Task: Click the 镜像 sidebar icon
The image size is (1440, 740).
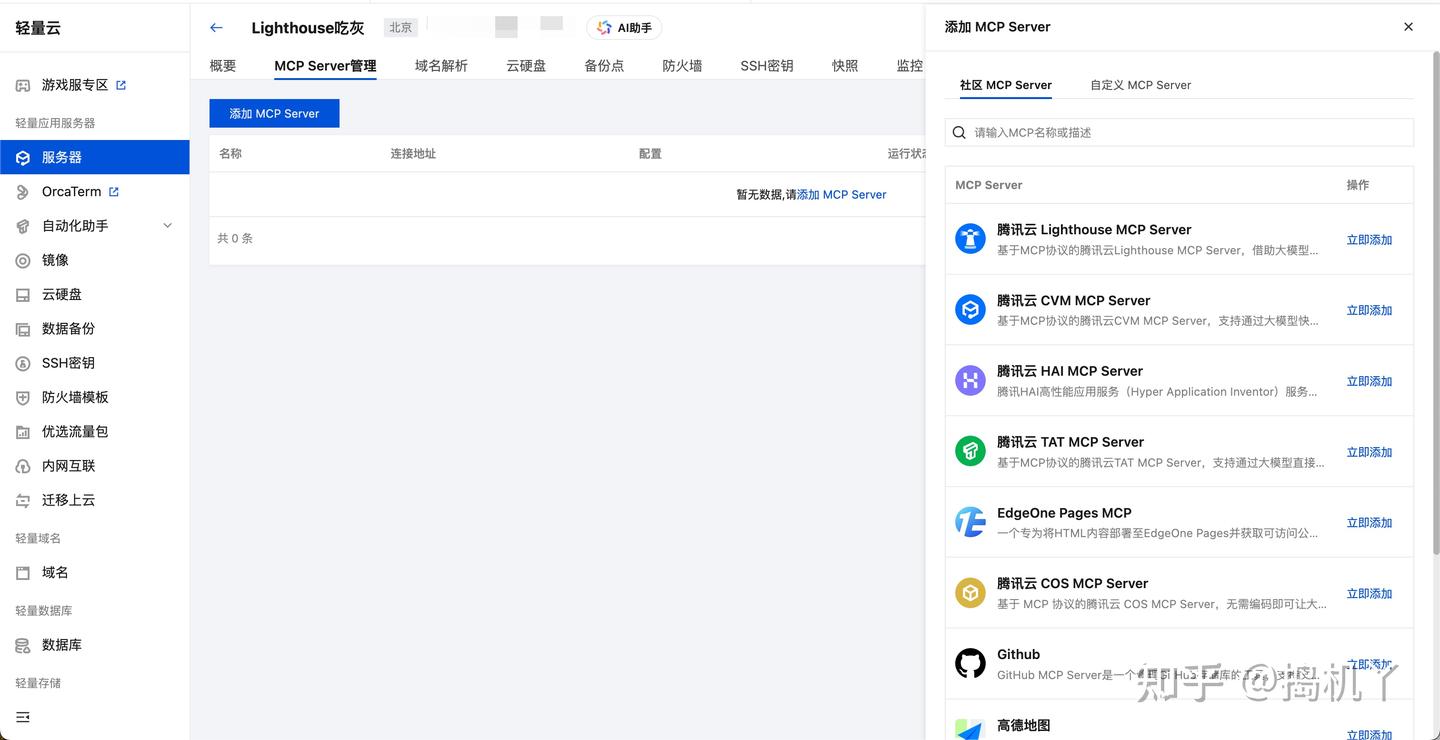Action: point(22,260)
